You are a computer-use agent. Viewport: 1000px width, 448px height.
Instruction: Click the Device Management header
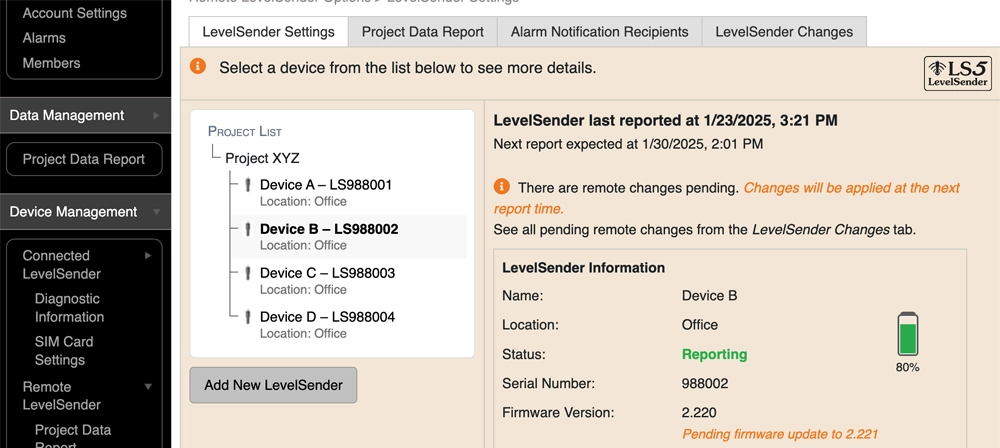tap(85, 212)
